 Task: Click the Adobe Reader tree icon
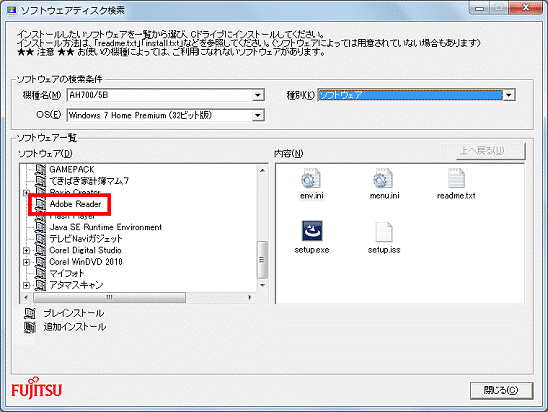pos(41,204)
